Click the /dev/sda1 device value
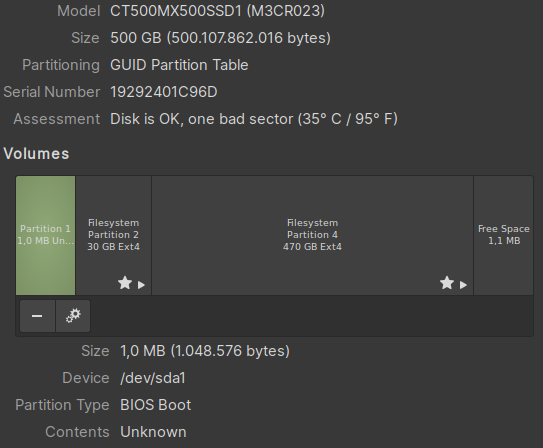The image size is (543, 448). coord(153,378)
